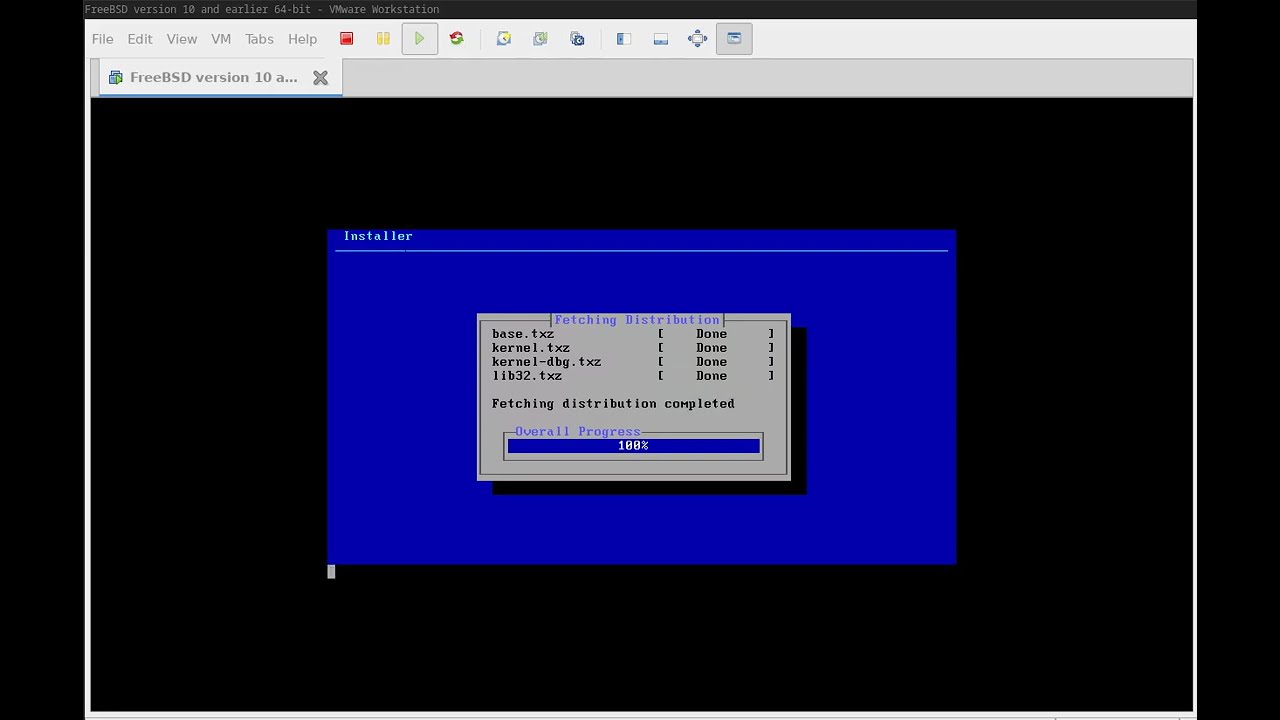Open the Help menu
1280x720 pixels.
click(x=303, y=39)
